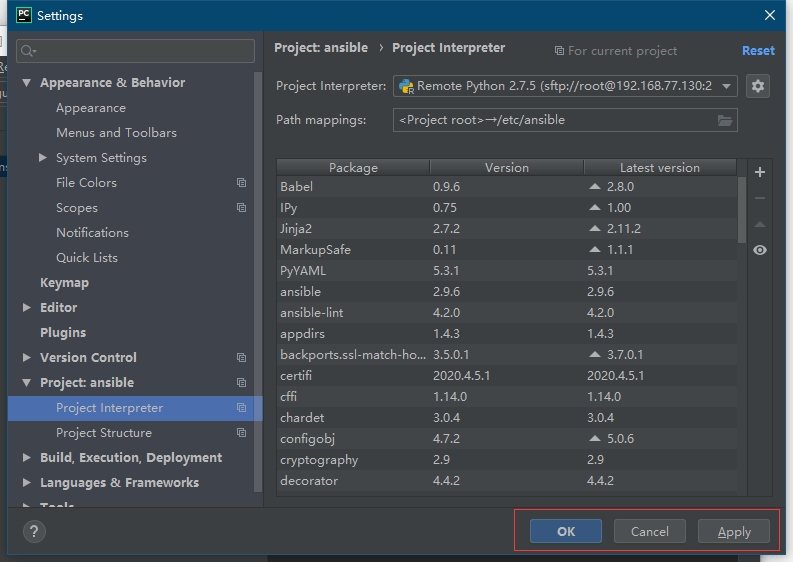
Task: Click the copy icon beside Project: ansible
Action: [x=241, y=382]
